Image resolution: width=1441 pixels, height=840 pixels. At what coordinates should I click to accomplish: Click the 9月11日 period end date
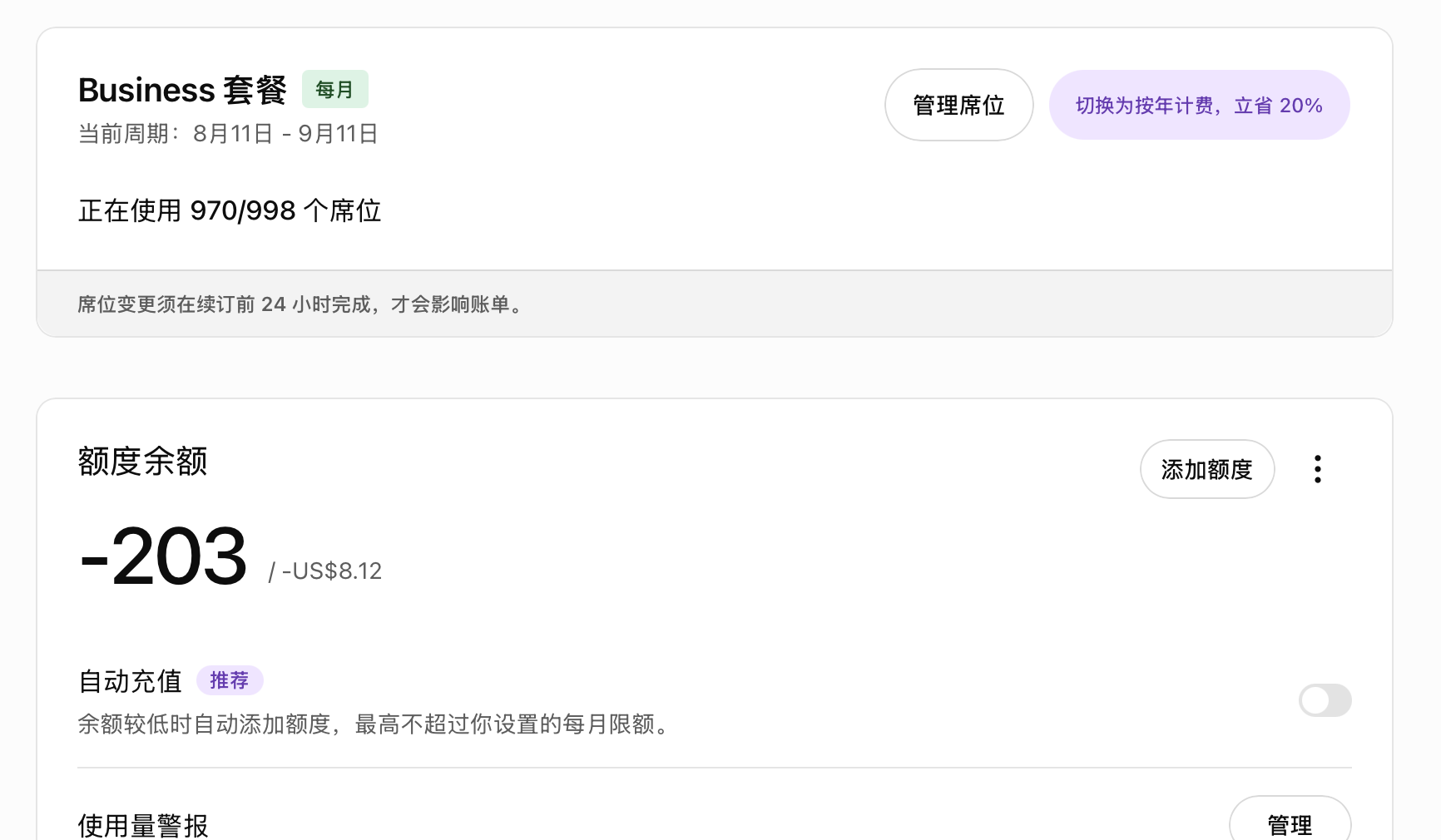point(338,134)
